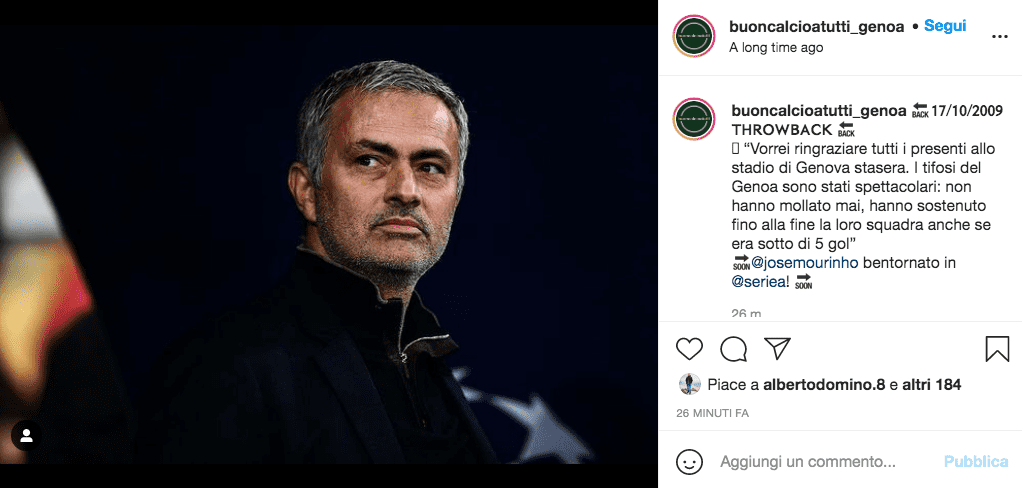The width and height of the screenshot is (1022, 488).
Task: Click the 26 MINUTI FA timestamp
Action: 712,413
